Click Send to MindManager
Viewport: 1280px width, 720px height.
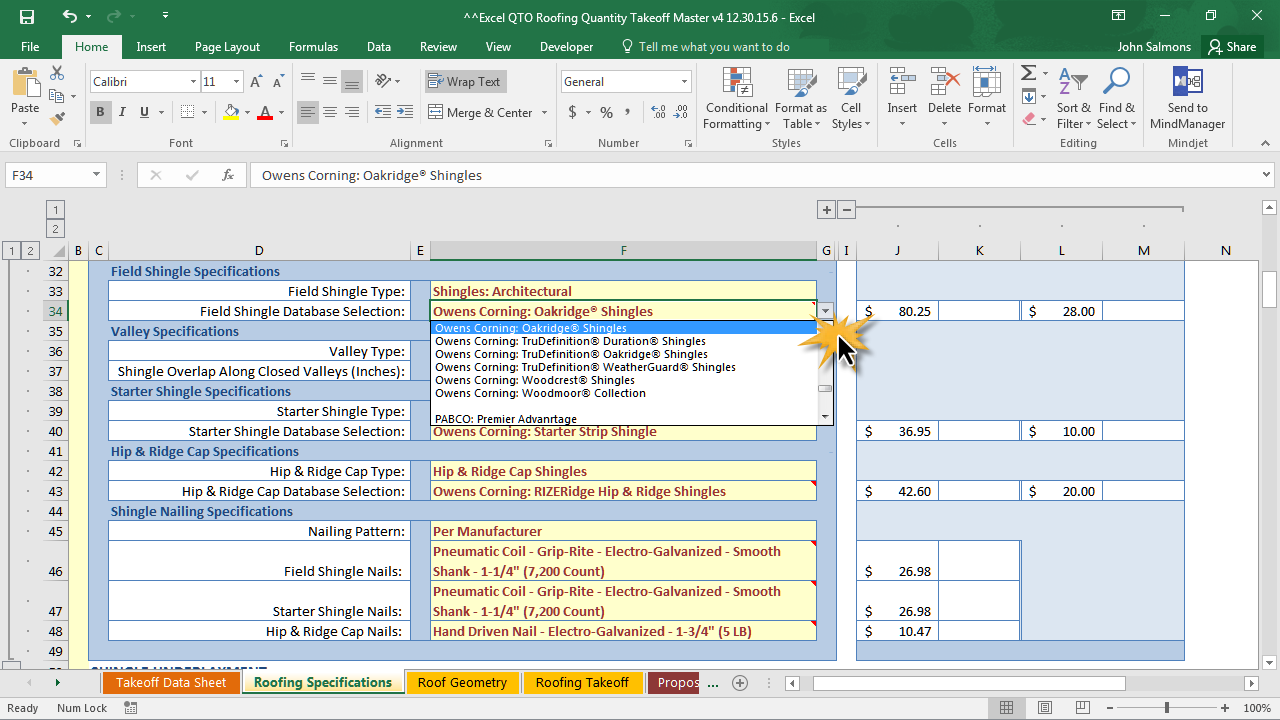1187,98
